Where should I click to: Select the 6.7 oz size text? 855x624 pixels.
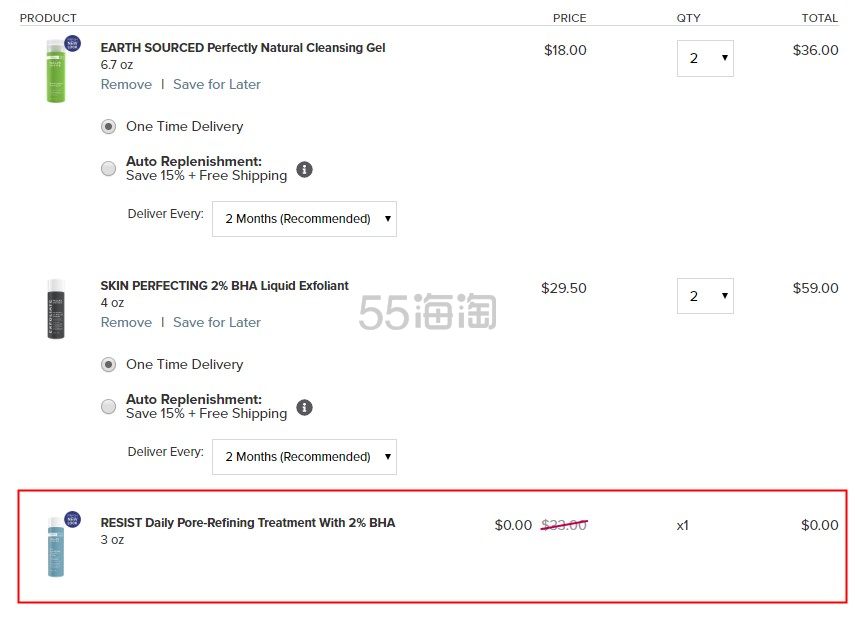click(117, 65)
